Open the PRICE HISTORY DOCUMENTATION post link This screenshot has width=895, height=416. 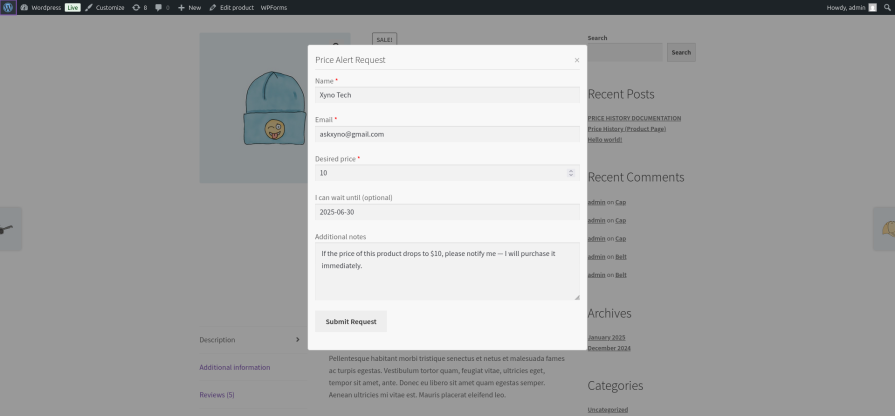(634, 118)
